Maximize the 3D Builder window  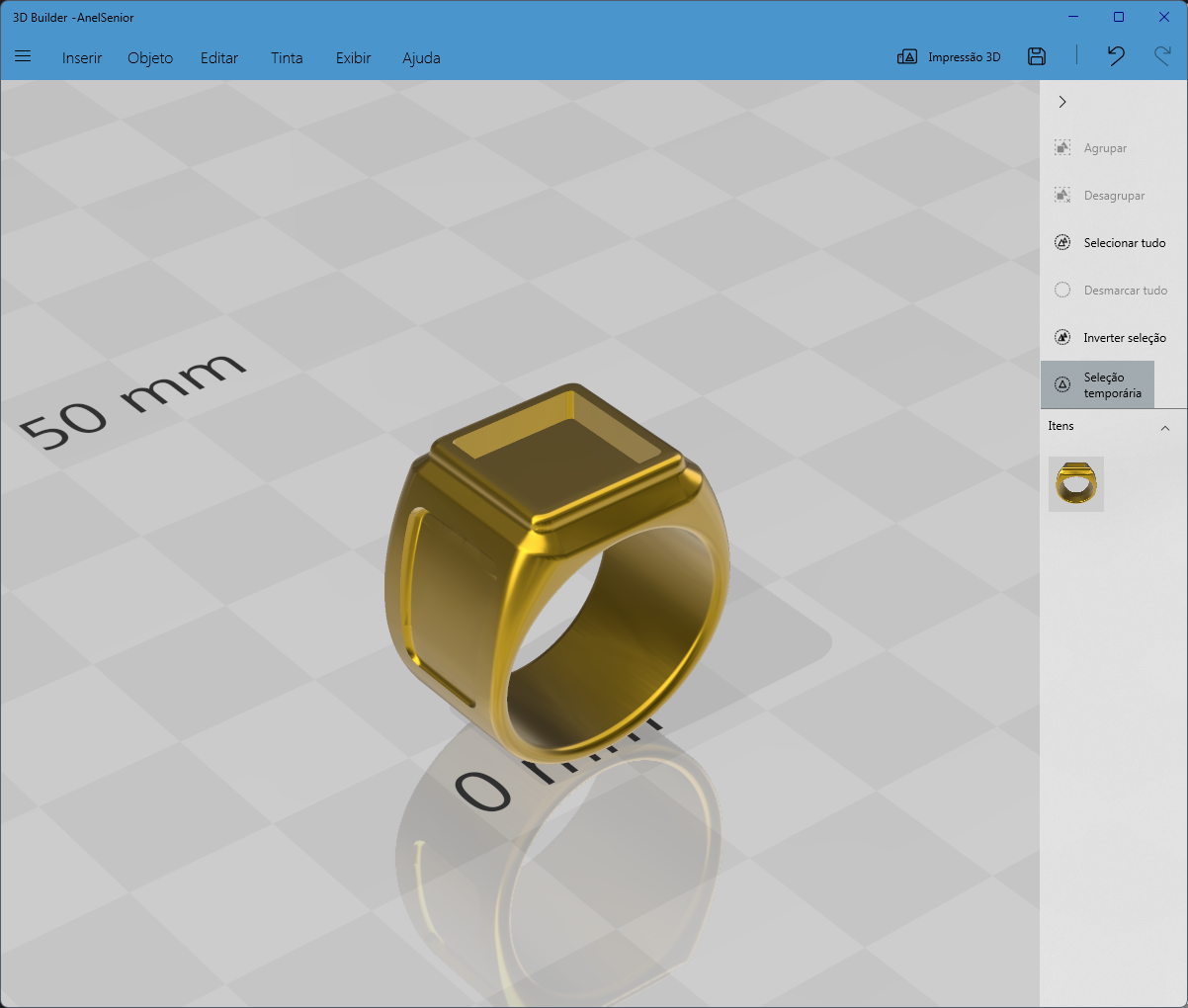click(x=1119, y=17)
